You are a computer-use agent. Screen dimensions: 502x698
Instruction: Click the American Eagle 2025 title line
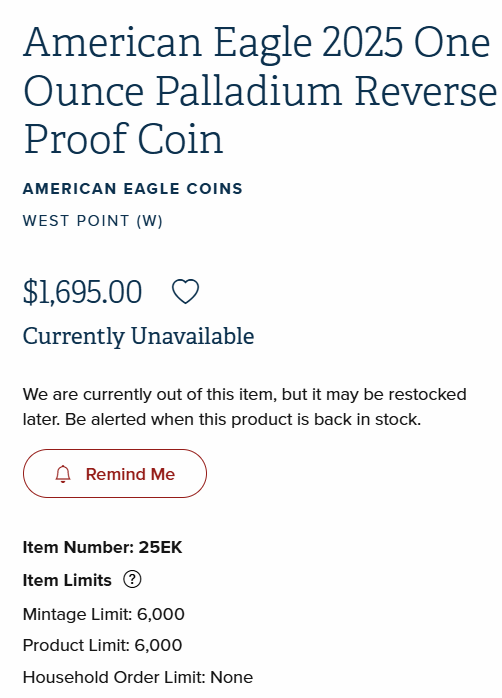pos(257,44)
